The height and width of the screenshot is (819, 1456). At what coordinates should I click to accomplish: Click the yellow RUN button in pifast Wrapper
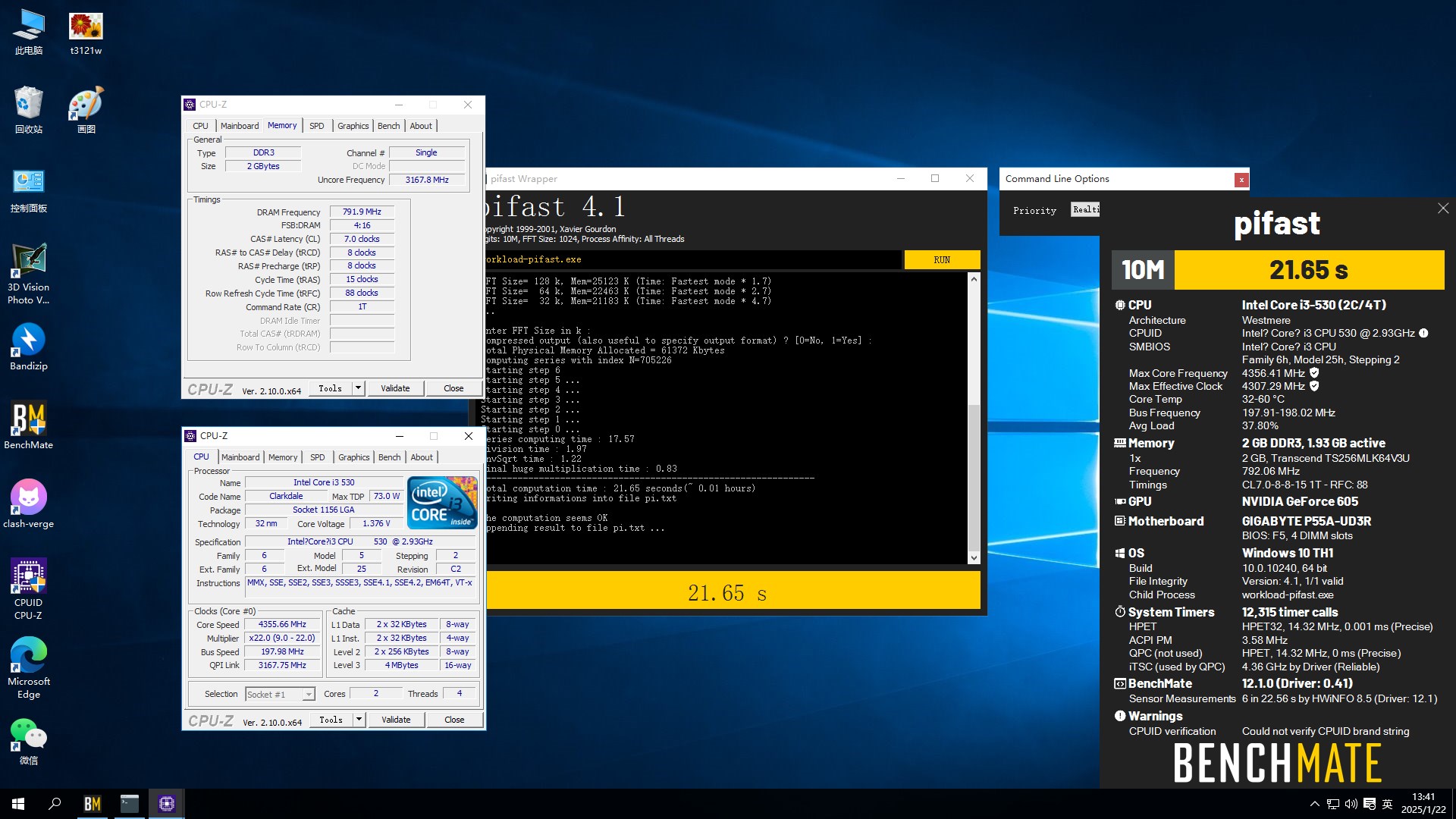942,260
